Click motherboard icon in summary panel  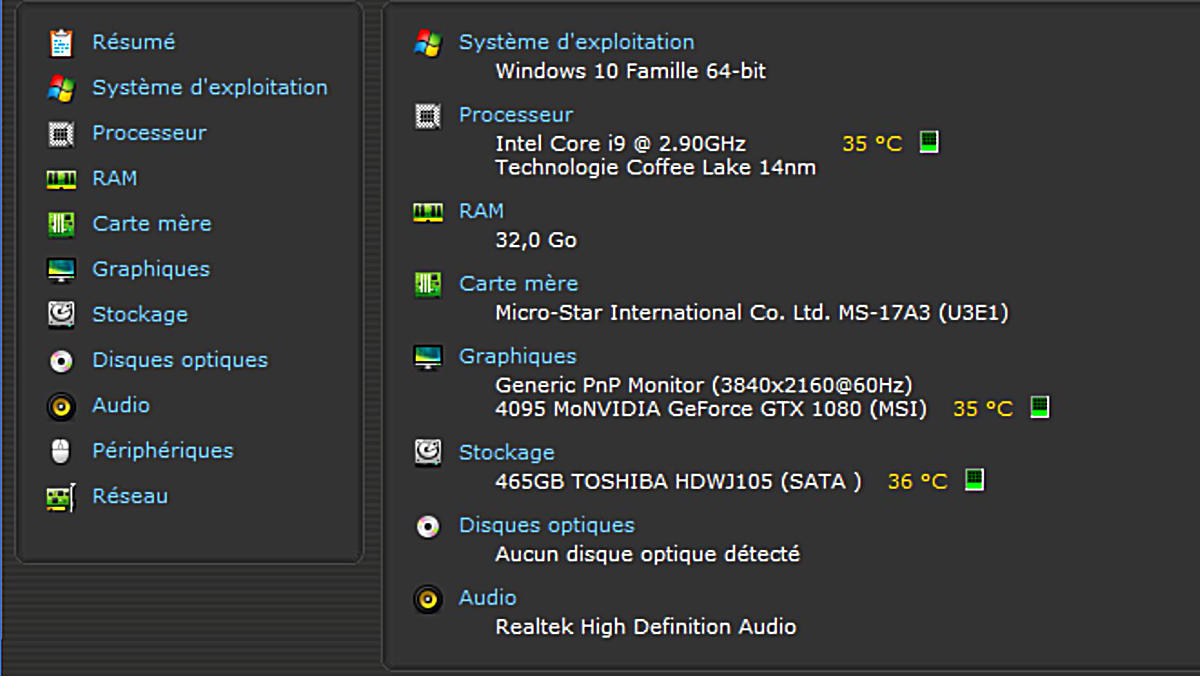[428, 285]
